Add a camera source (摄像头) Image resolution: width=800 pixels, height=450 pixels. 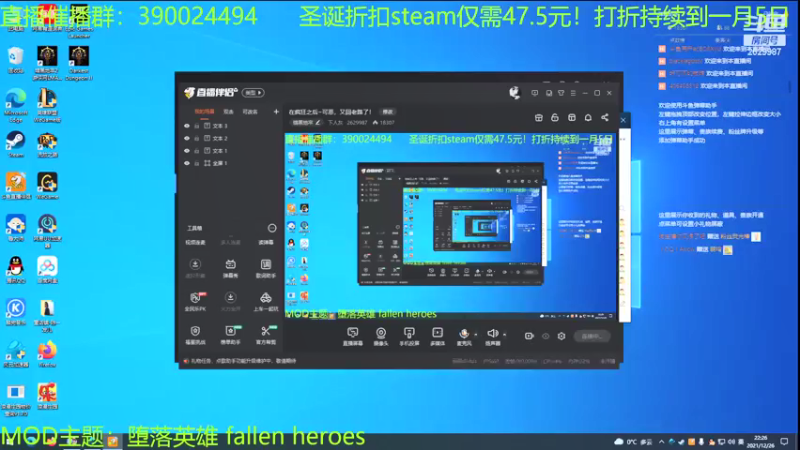point(381,337)
